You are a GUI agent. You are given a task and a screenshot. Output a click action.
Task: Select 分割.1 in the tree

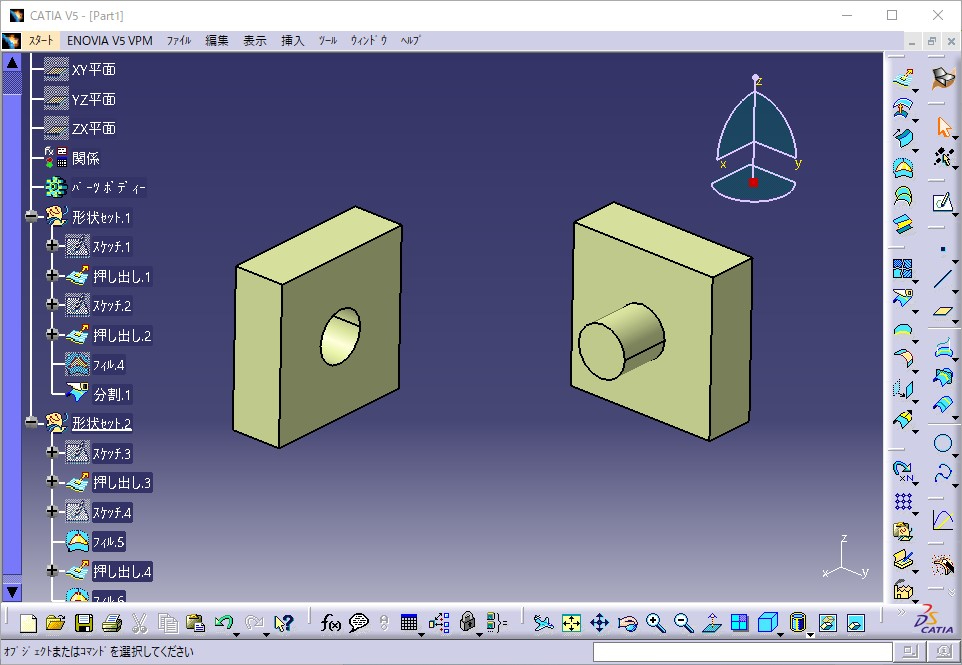pos(112,394)
